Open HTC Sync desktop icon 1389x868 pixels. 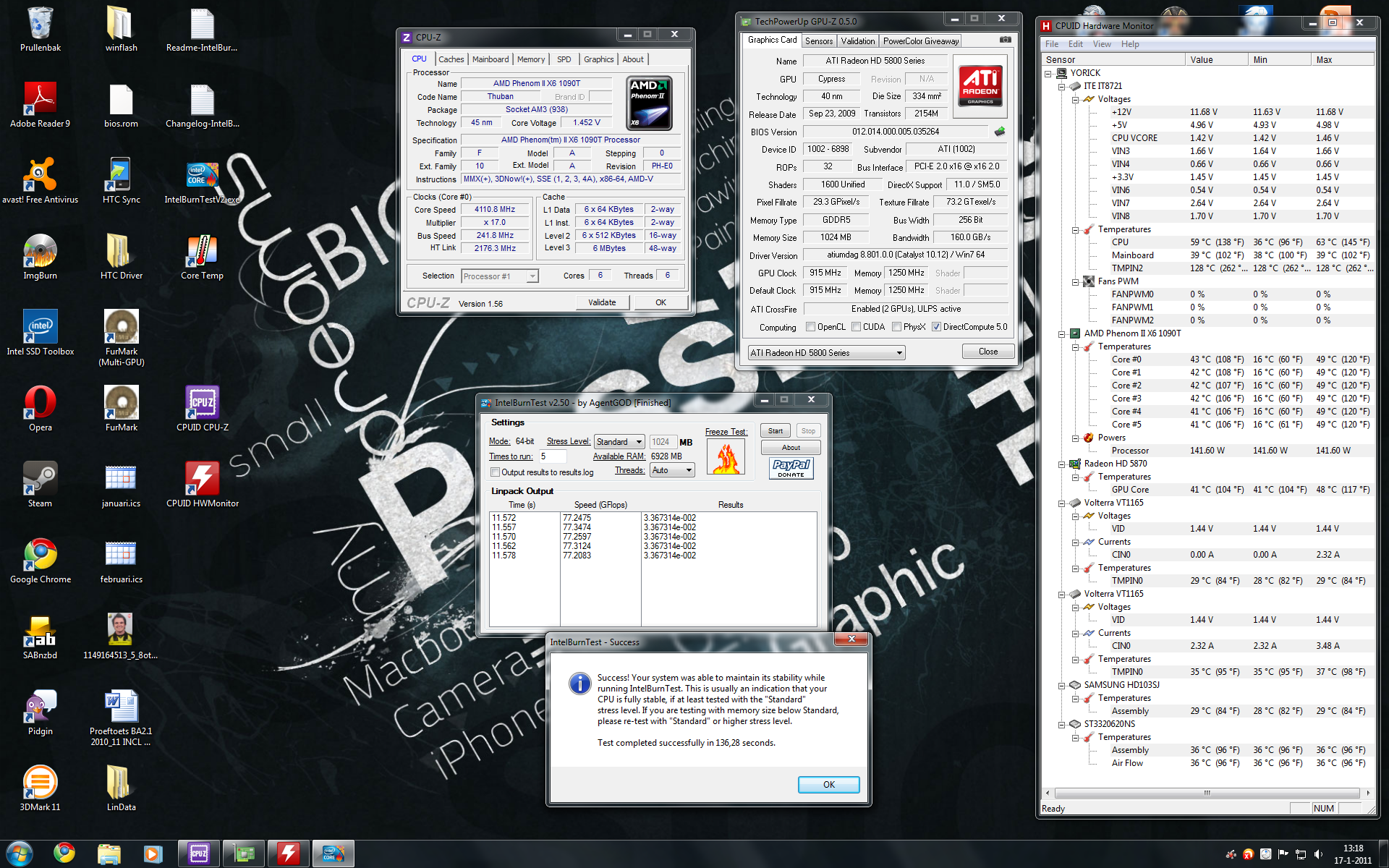(x=121, y=181)
